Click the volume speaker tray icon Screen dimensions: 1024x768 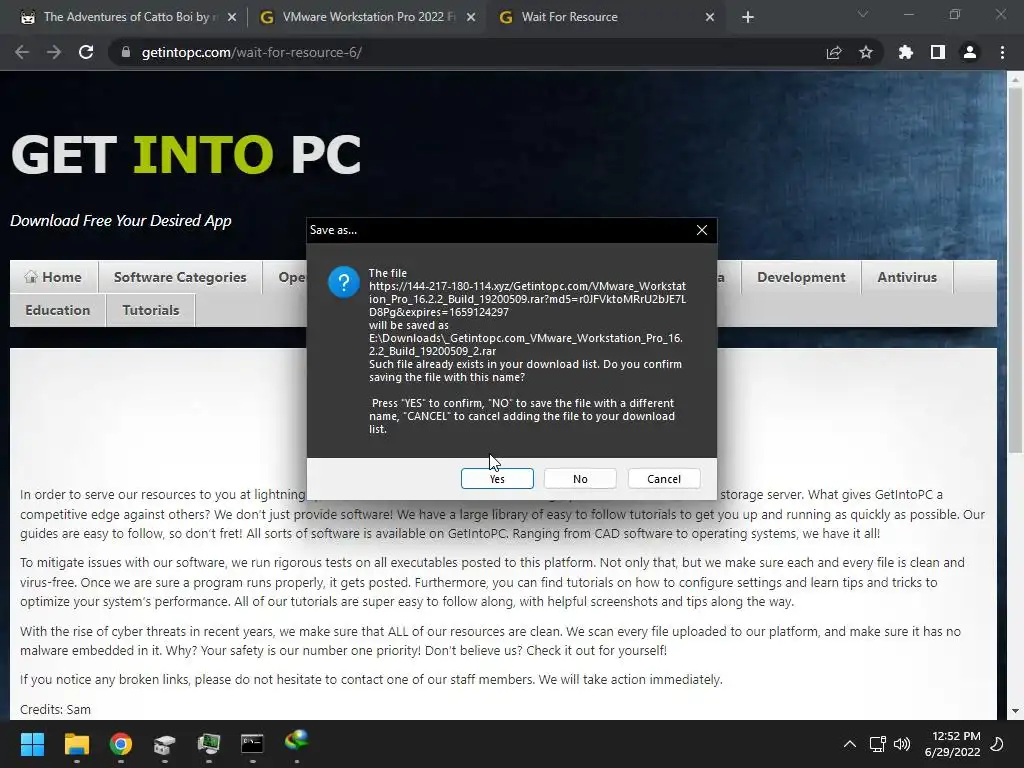tap(901, 744)
